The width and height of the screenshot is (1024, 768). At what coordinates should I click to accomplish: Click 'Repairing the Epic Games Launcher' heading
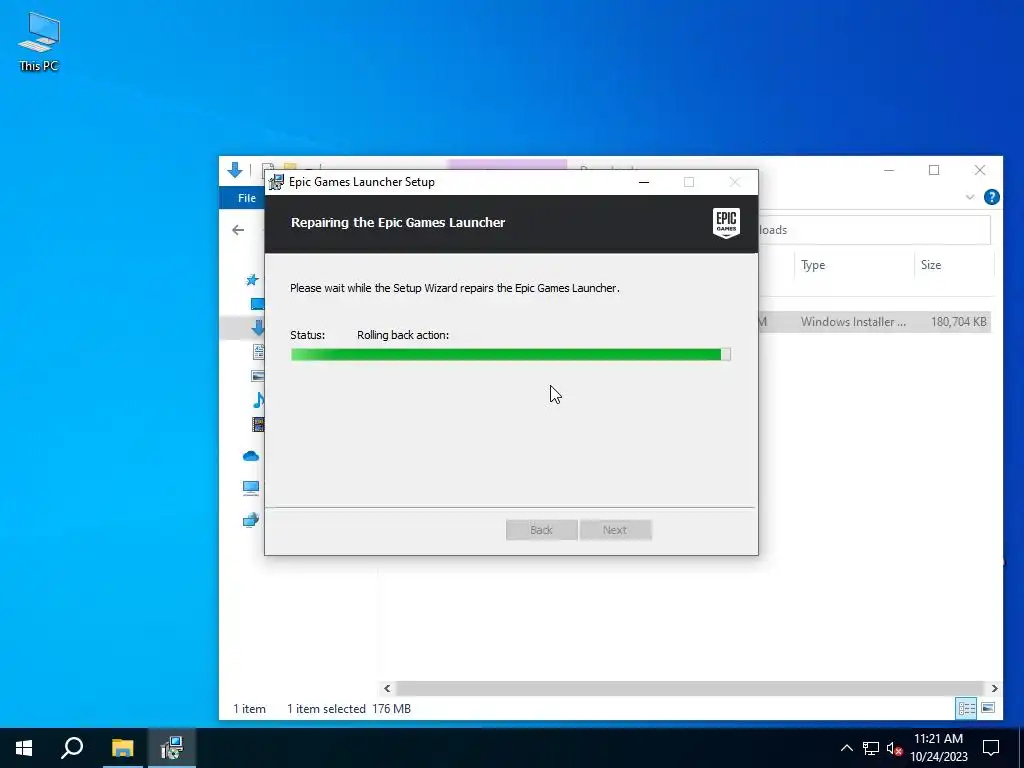coord(398,223)
